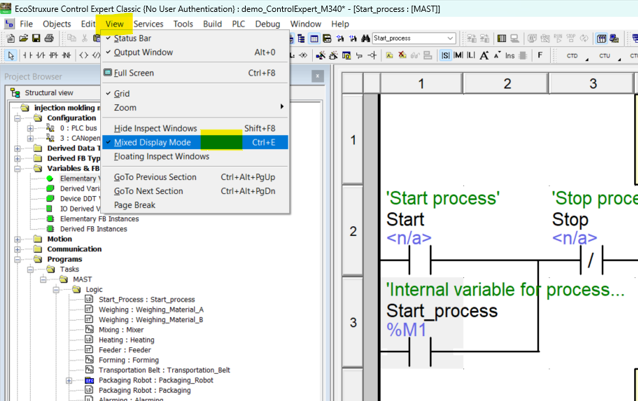Viewport: 638px width, 401px height.
Task: Click the Print icon in the toolbar
Action: 49,38
